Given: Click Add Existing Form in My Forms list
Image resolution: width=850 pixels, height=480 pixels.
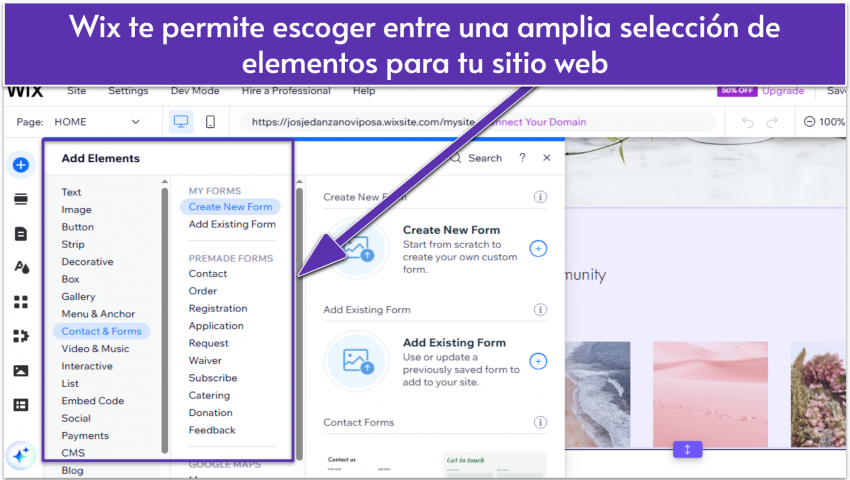Looking at the screenshot, I should pos(232,224).
